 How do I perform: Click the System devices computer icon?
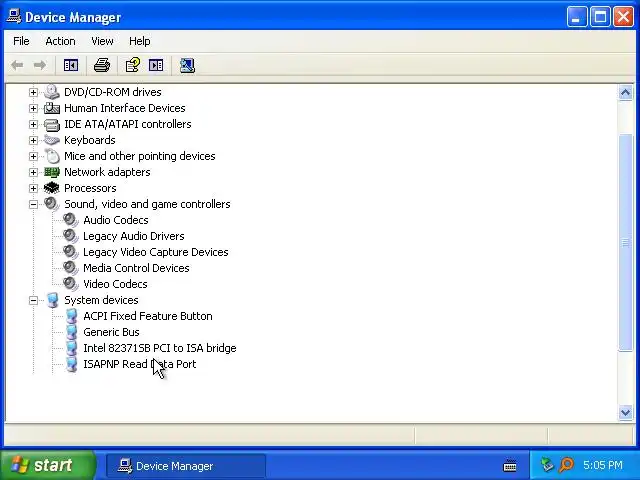[x=52, y=300]
